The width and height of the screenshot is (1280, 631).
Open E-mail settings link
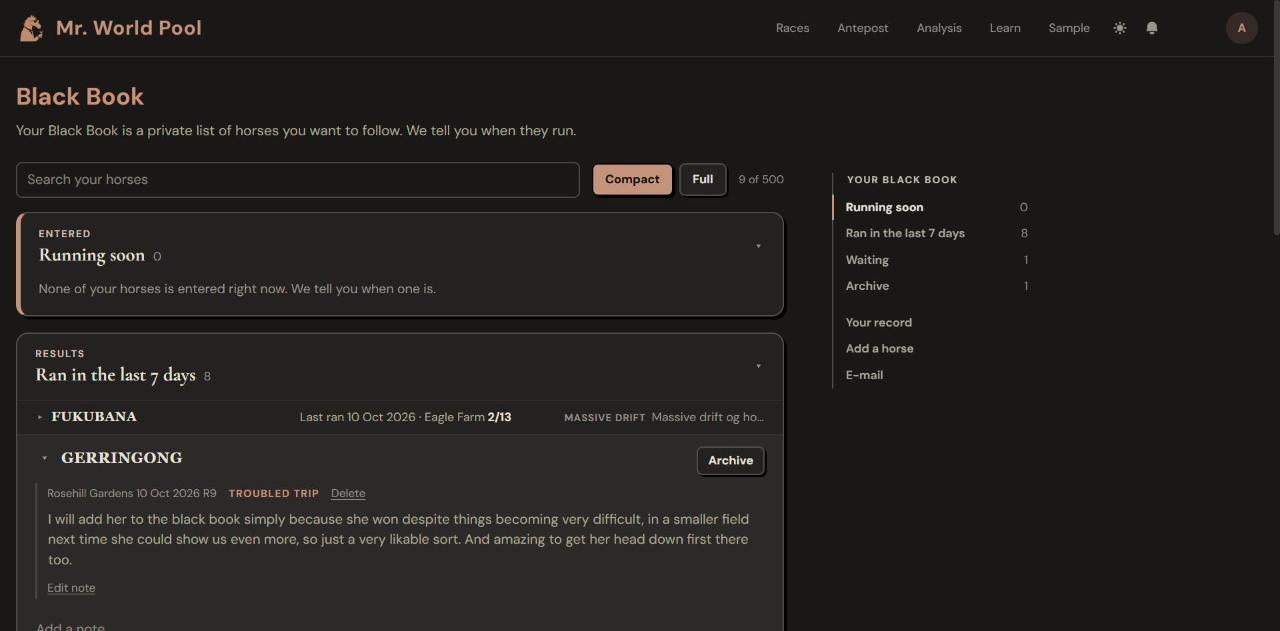pyautogui.click(x=864, y=375)
